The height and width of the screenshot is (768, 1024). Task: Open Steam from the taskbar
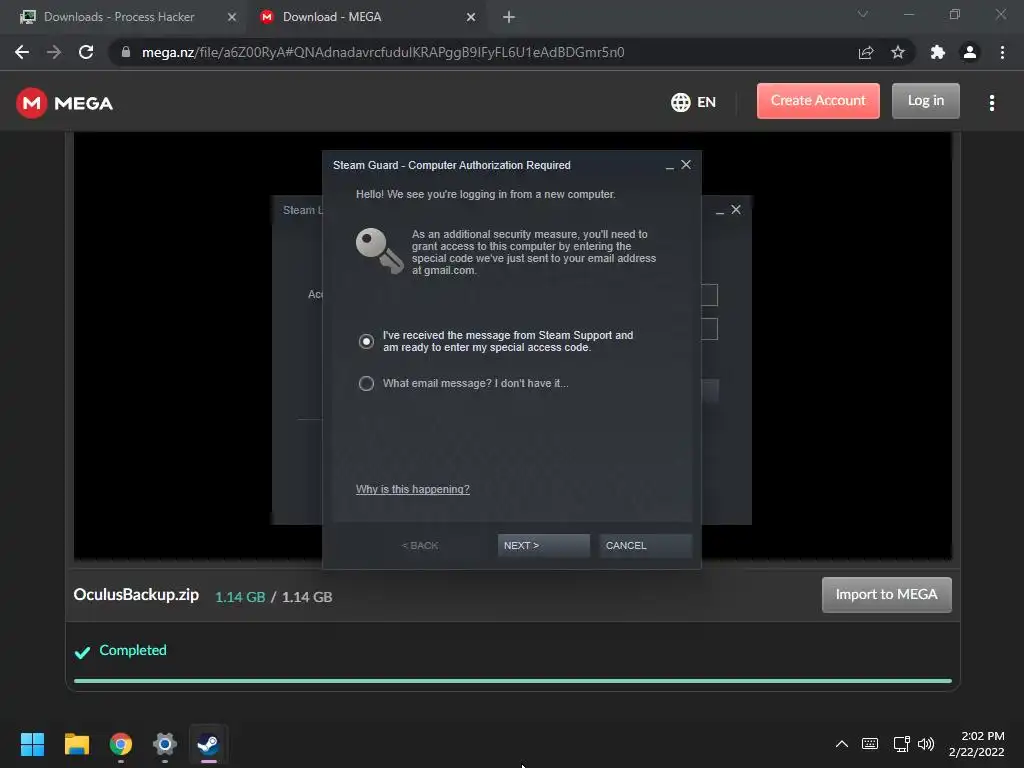[208, 744]
